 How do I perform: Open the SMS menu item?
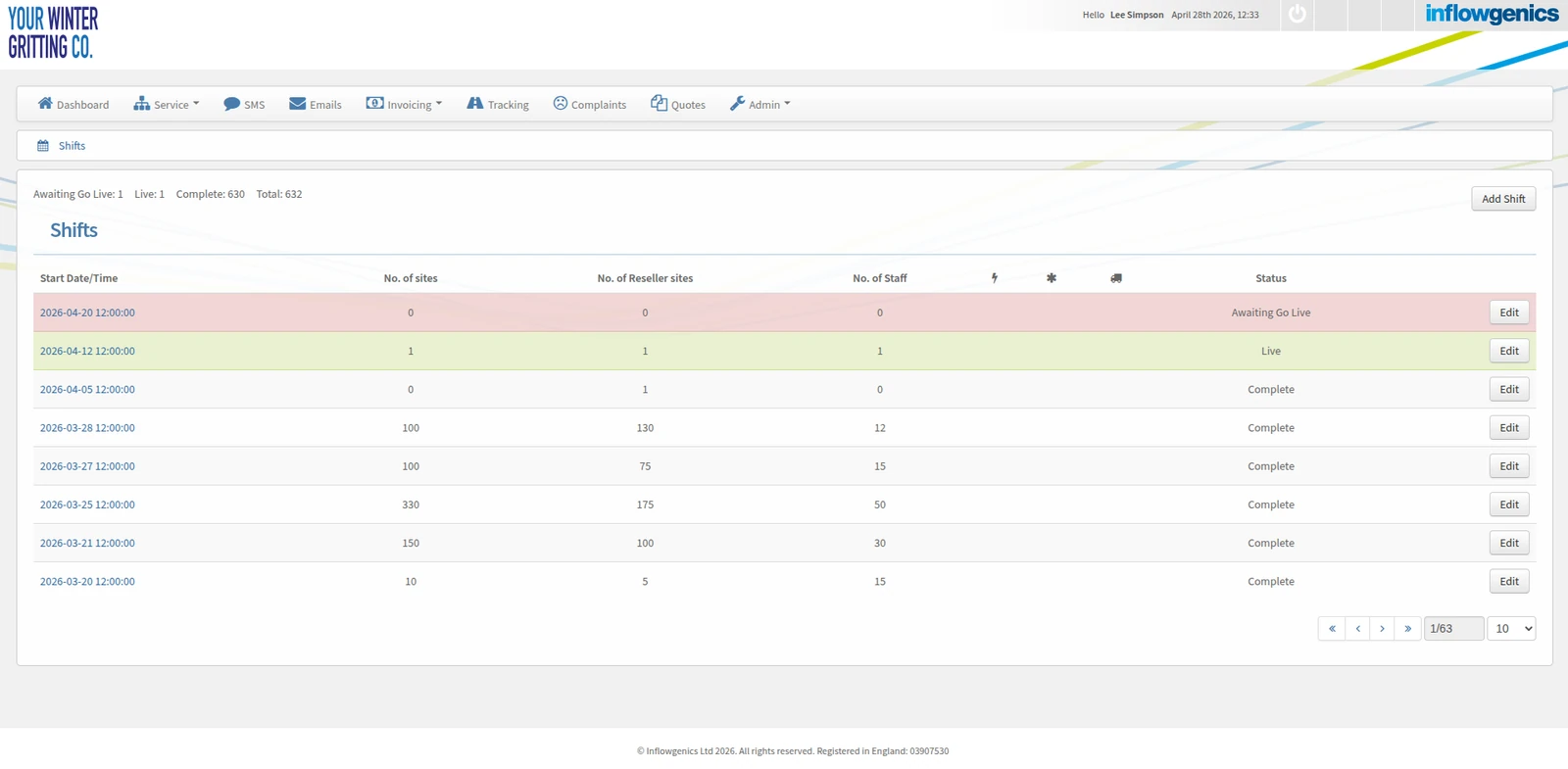click(244, 104)
